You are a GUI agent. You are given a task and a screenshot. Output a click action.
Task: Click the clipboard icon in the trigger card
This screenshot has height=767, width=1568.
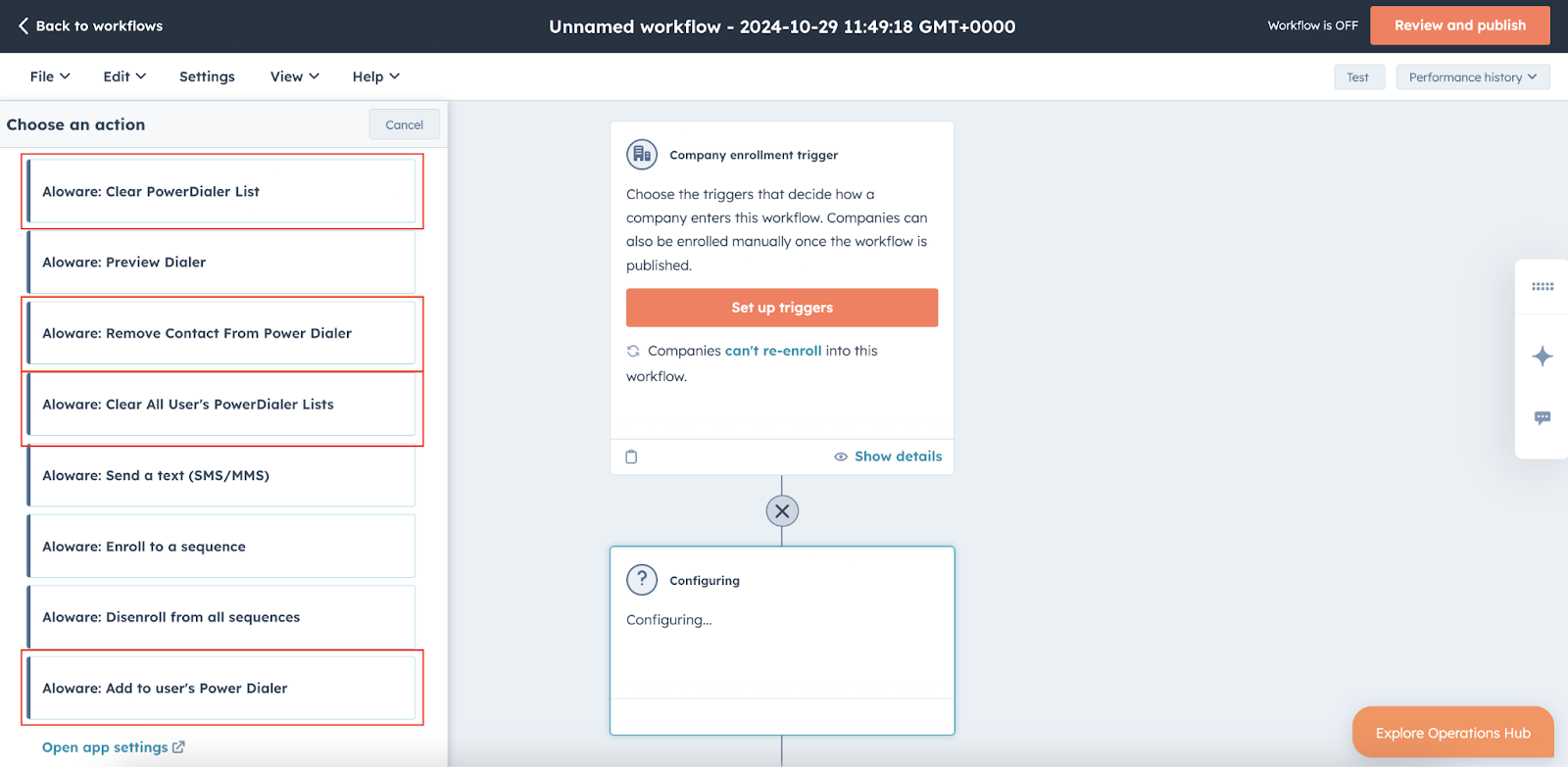point(631,456)
